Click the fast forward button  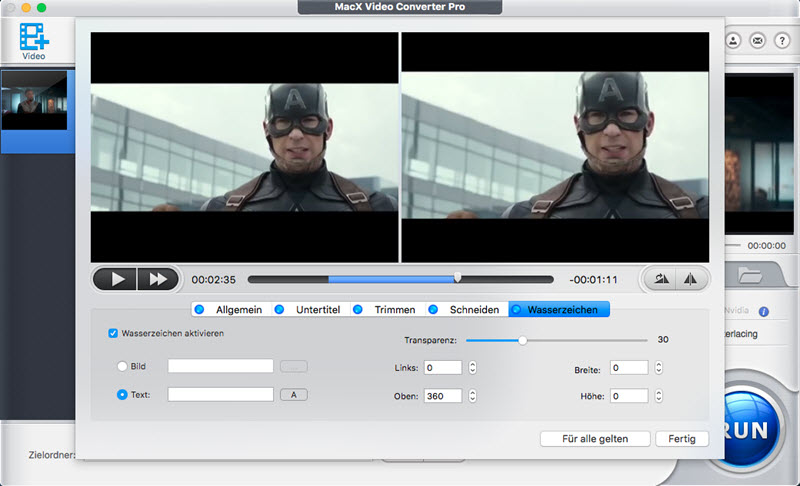click(158, 279)
